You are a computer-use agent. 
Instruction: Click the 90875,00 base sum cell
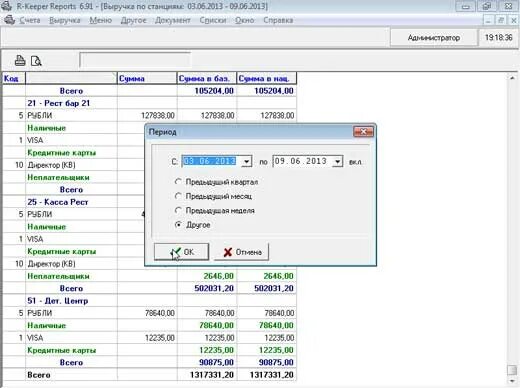(207, 362)
